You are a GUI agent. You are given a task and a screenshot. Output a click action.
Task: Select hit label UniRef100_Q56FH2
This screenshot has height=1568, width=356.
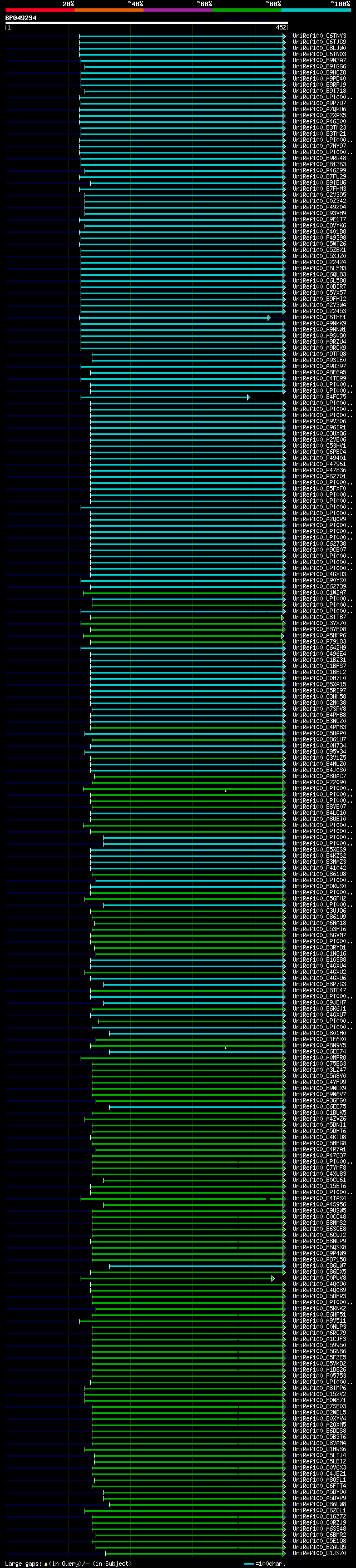click(x=319, y=898)
